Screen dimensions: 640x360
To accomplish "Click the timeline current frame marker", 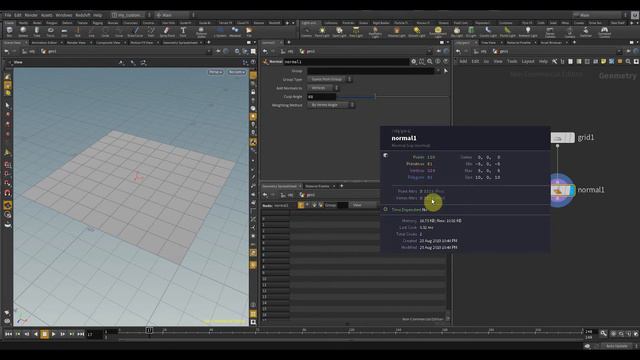I will 149,330.
